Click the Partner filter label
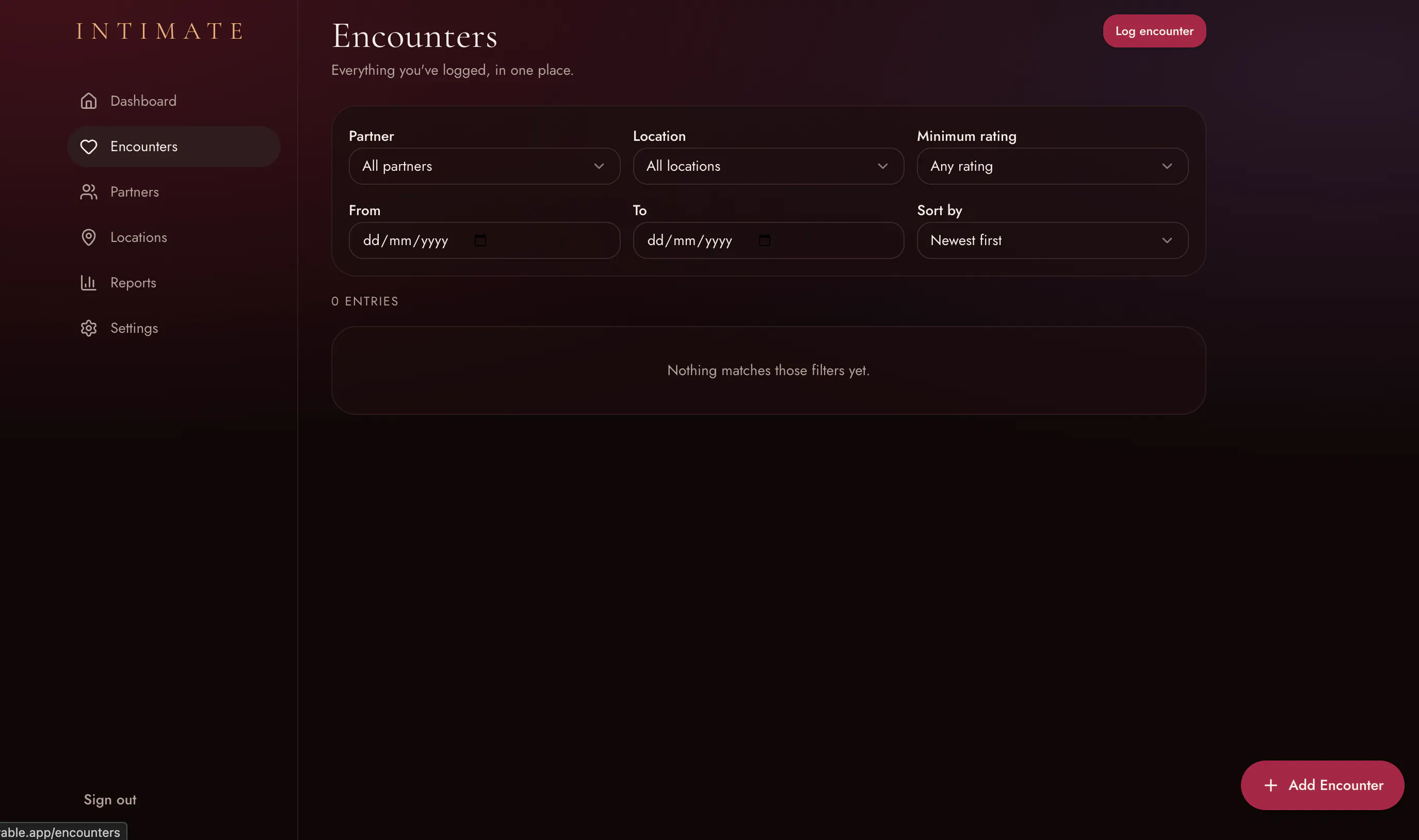The height and width of the screenshot is (840, 1419). coord(370,136)
